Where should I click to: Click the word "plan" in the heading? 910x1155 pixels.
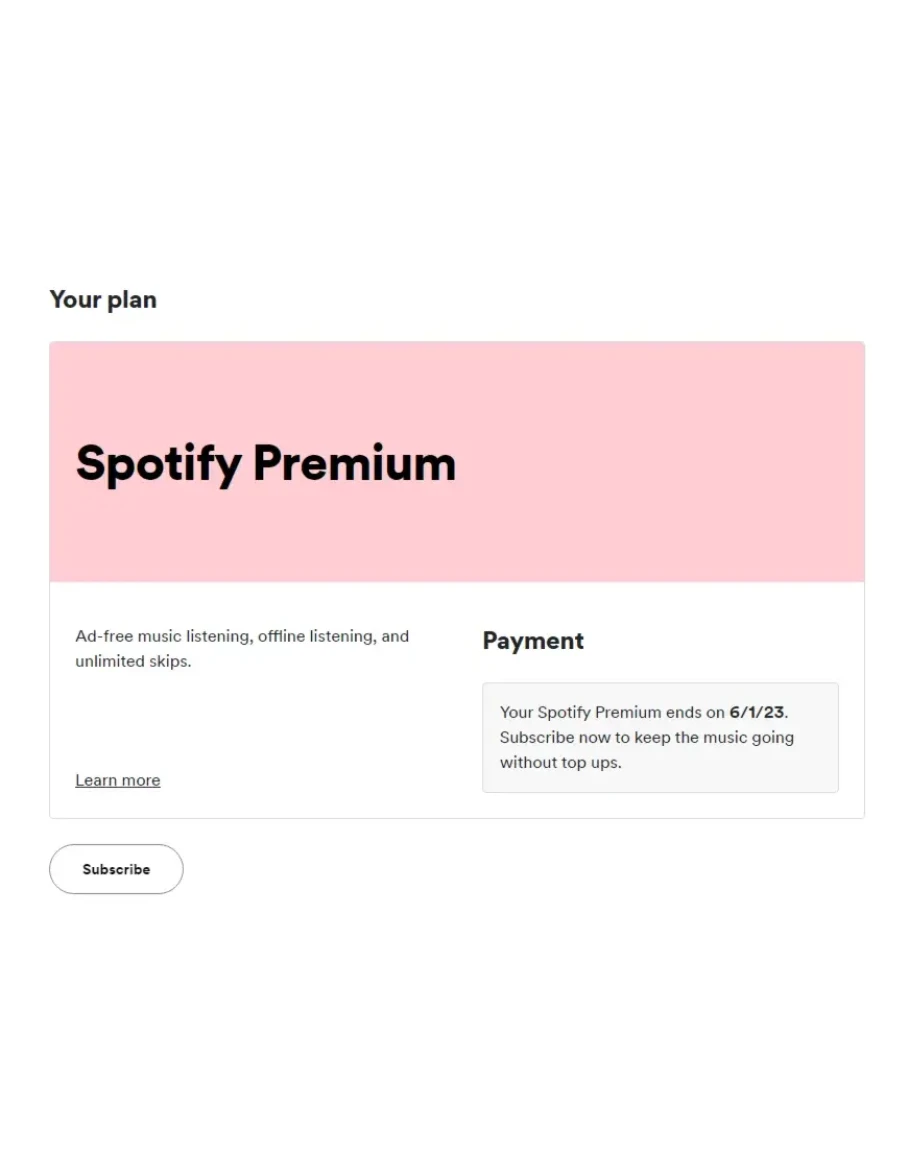tap(132, 299)
